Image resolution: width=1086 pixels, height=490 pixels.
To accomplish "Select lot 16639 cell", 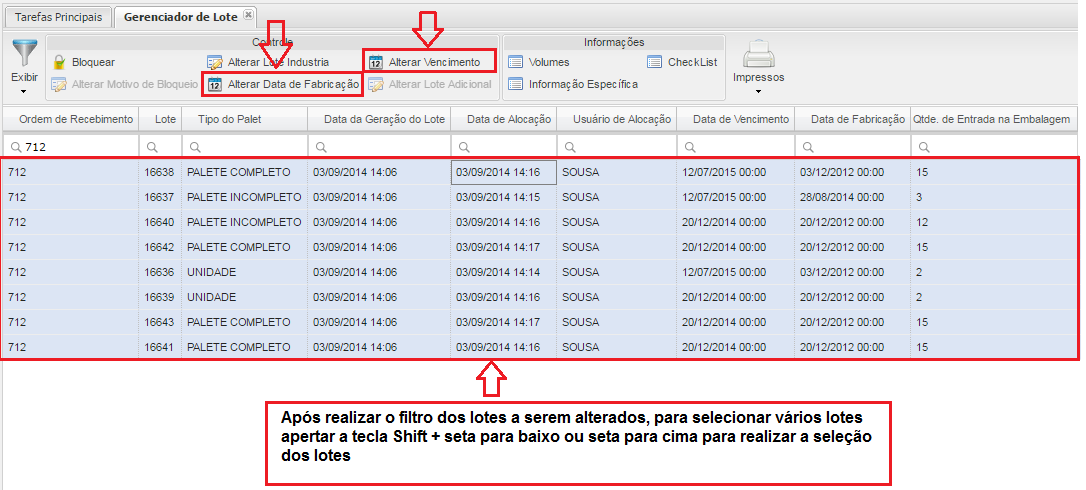I will pyautogui.click(x=160, y=297).
